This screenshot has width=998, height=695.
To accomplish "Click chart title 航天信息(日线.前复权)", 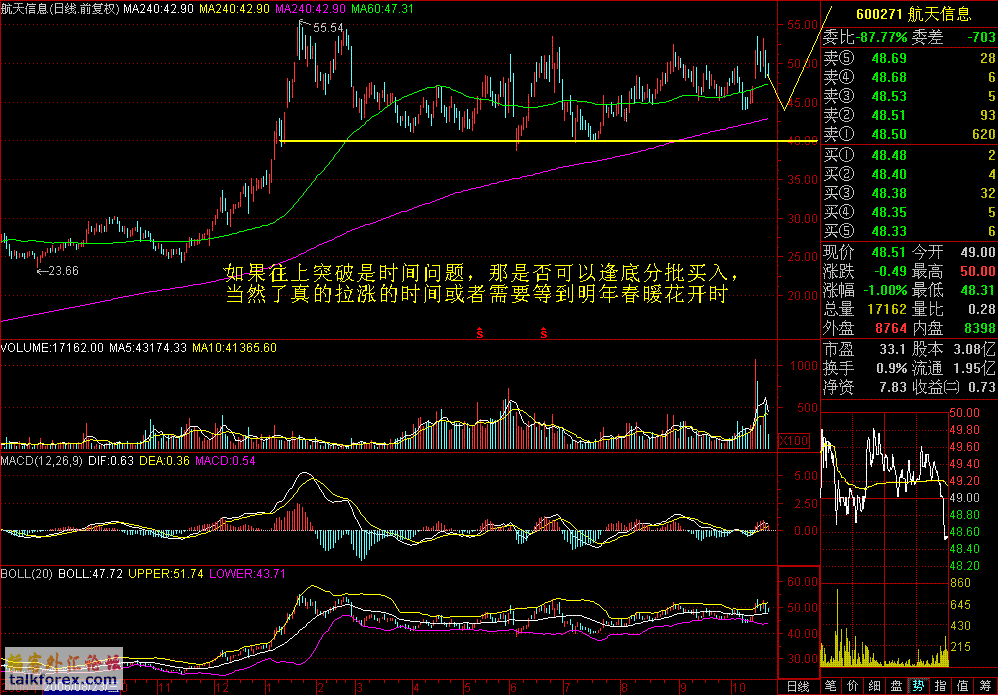I will tap(60, 9).
